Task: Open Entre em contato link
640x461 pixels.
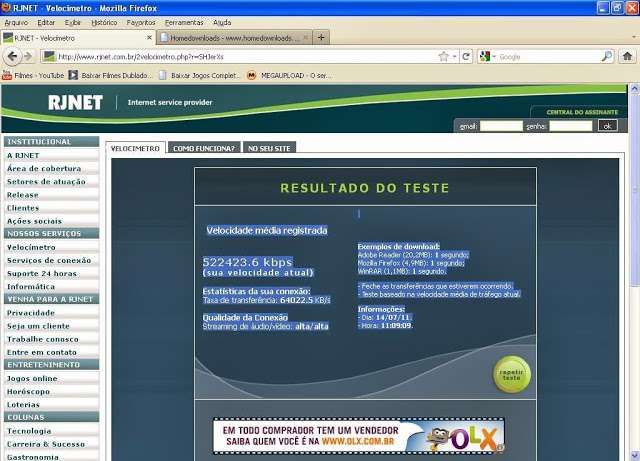Action: click(42, 352)
